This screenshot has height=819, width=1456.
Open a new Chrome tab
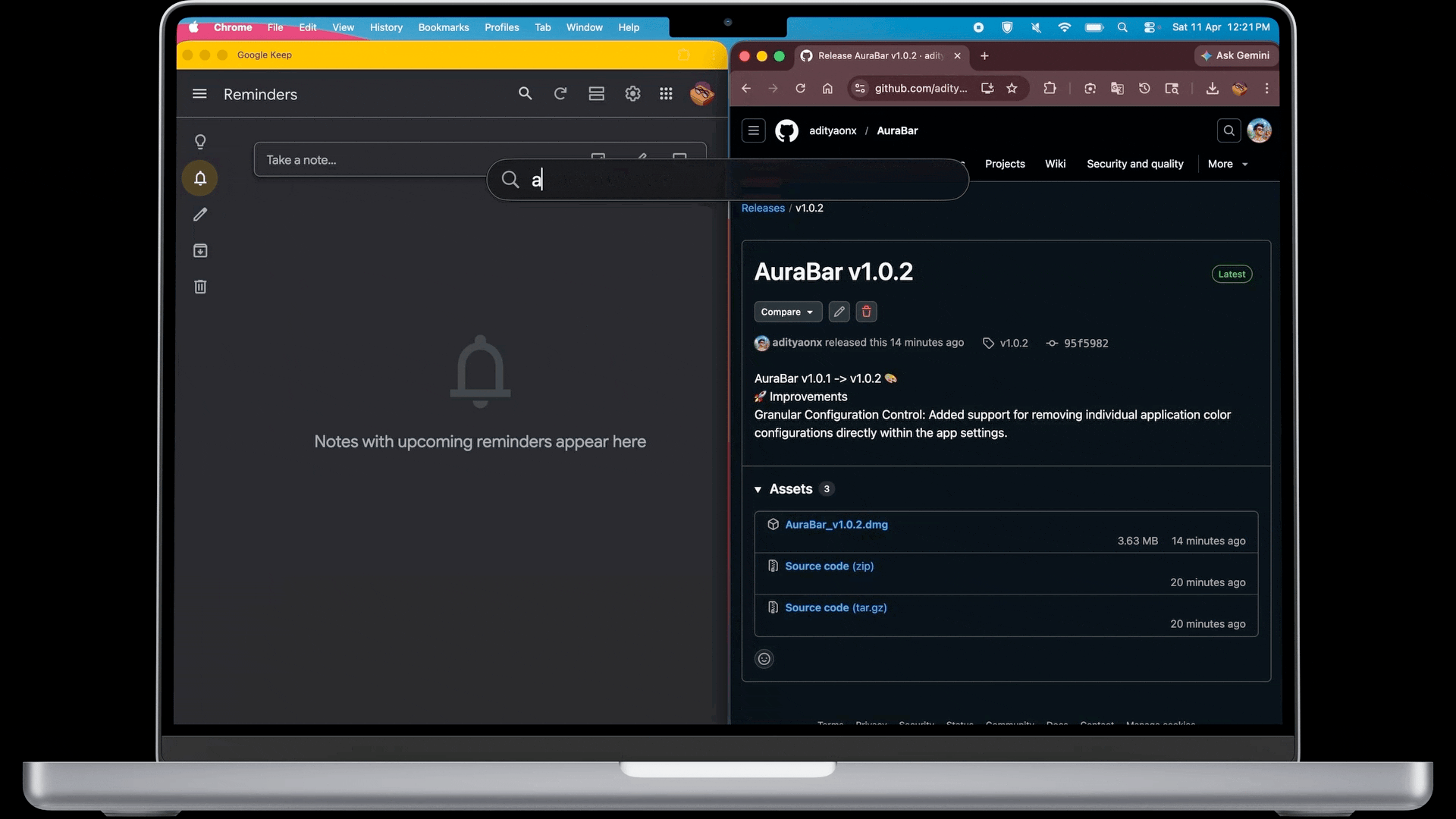coord(984,56)
